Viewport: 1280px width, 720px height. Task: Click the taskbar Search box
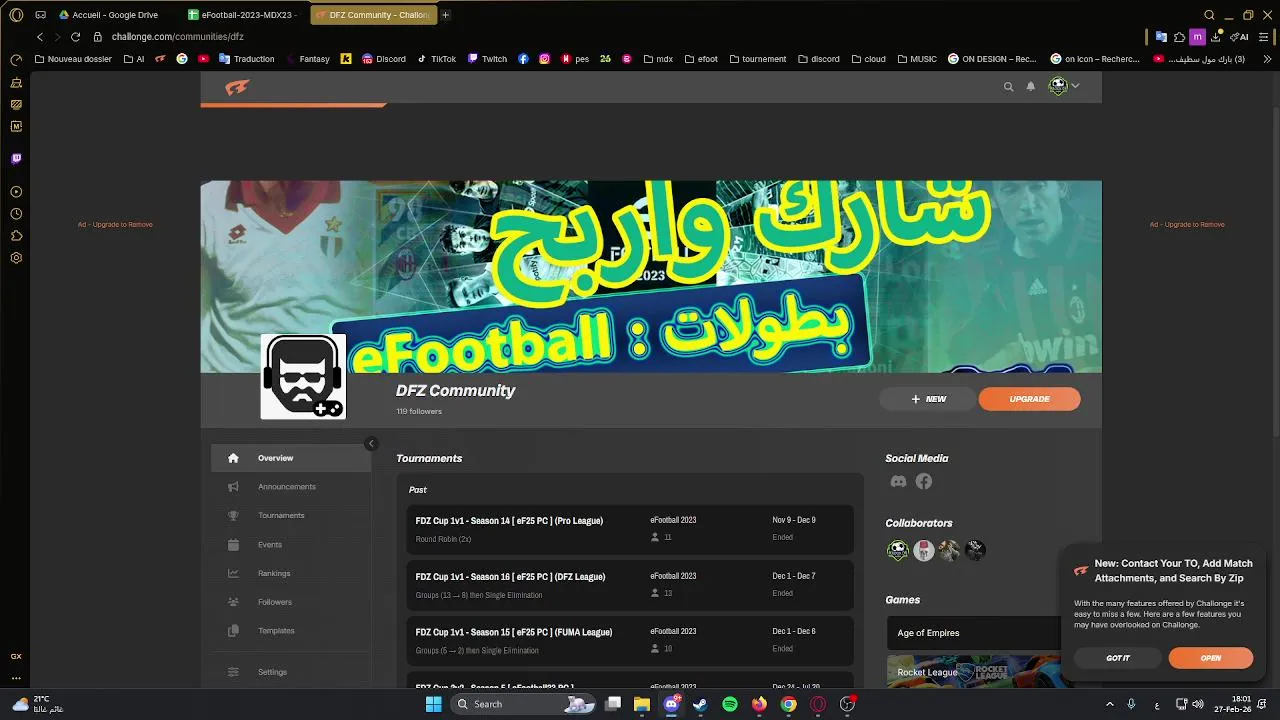[525, 704]
